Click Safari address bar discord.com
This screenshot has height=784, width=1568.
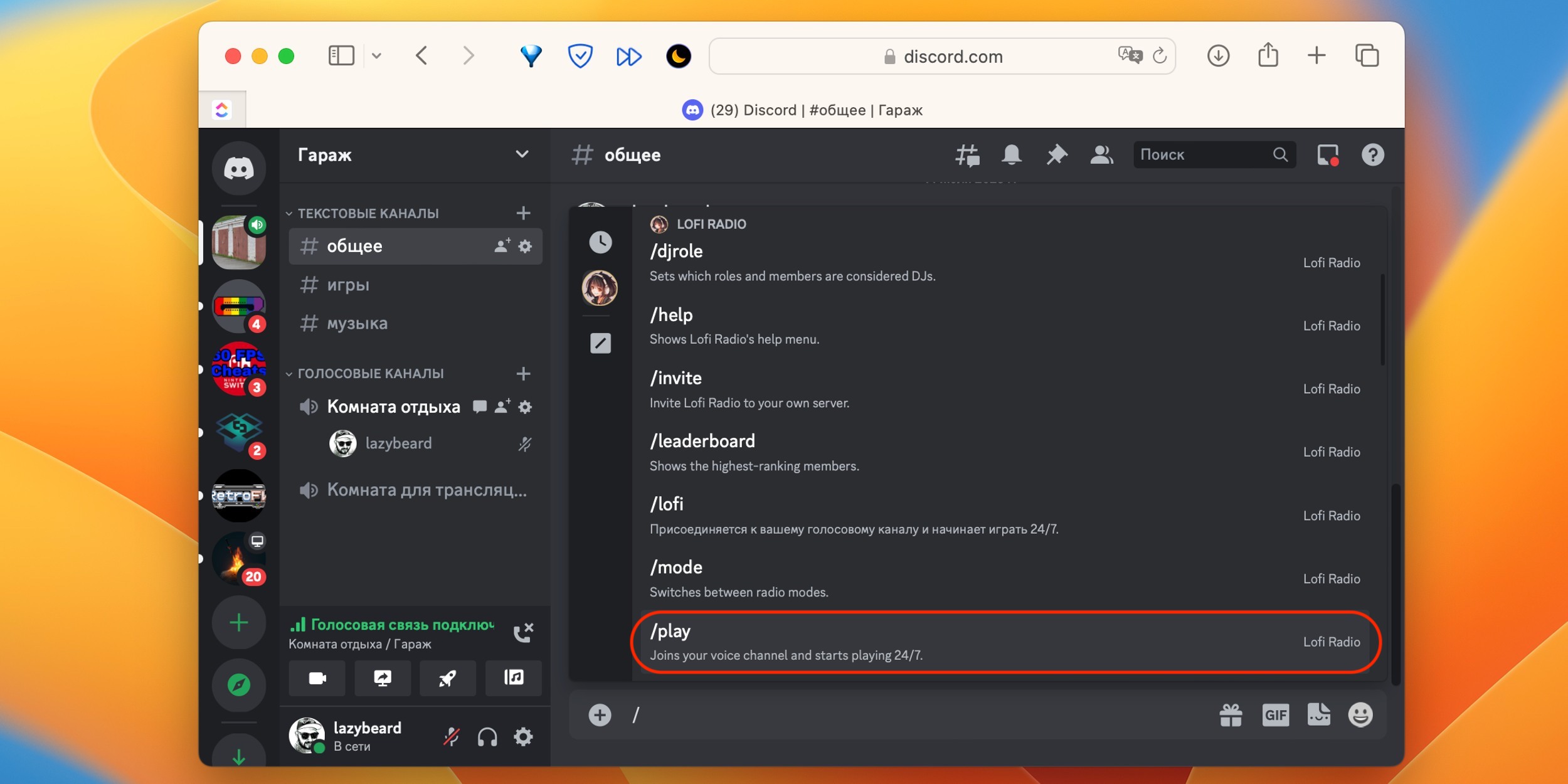pyautogui.click(x=942, y=56)
